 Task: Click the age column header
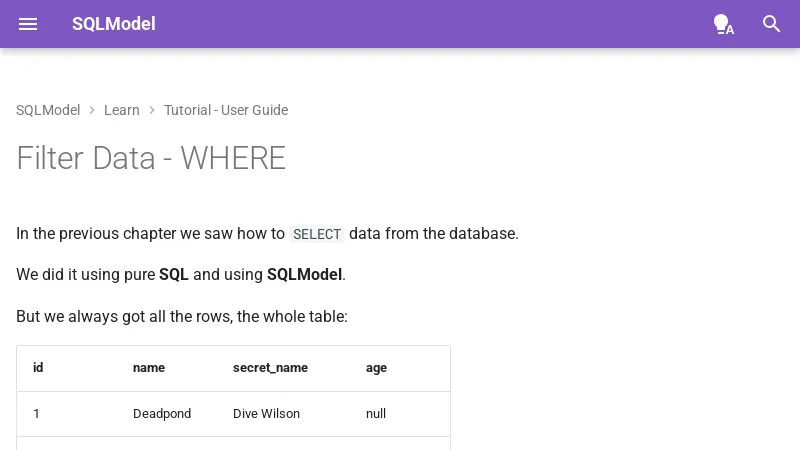376,368
